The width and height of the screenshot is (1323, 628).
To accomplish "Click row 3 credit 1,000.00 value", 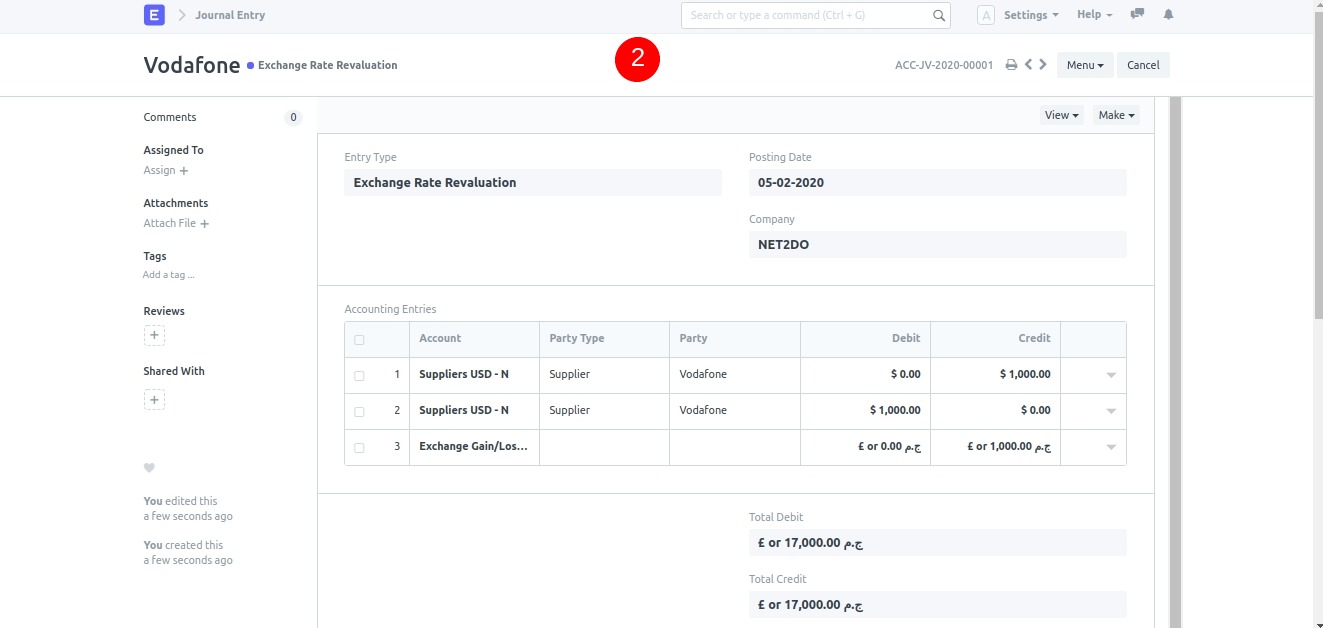I will coord(1009,446).
